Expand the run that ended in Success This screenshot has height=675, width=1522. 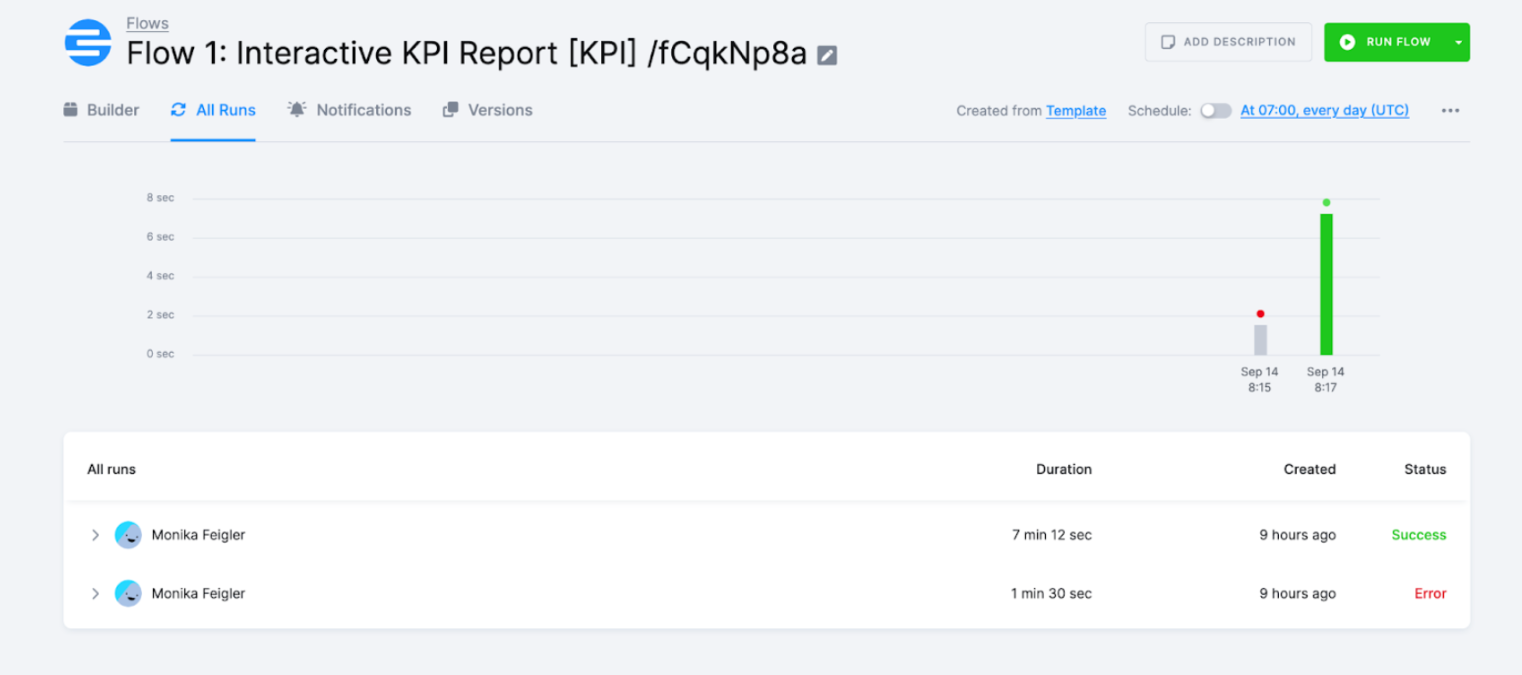(95, 534)
